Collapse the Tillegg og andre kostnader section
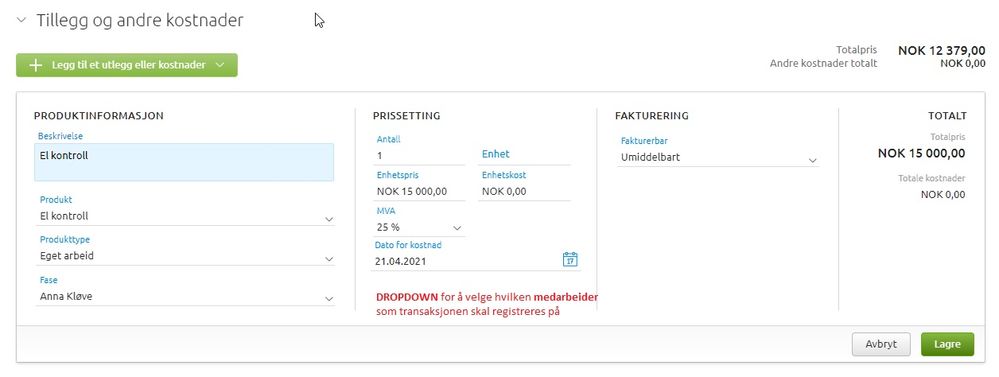The height and width of the screenshot is (377, 999). (22, 20)
